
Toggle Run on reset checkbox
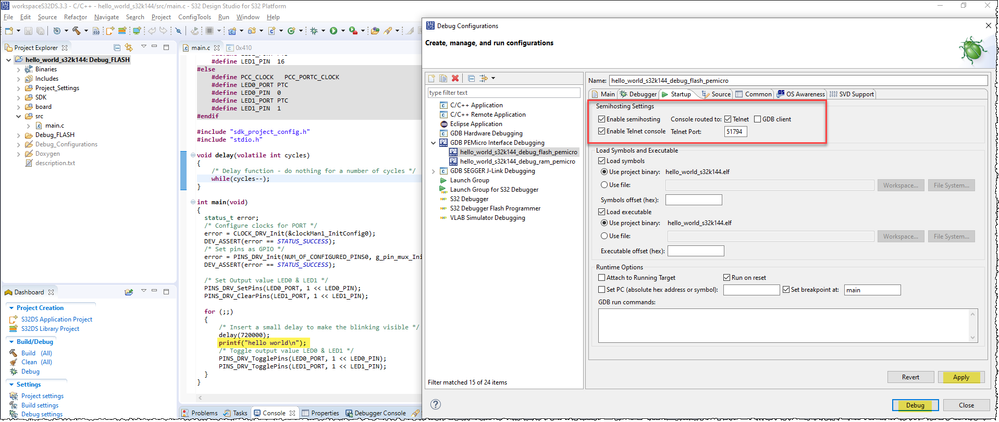(x=726, y=278)
